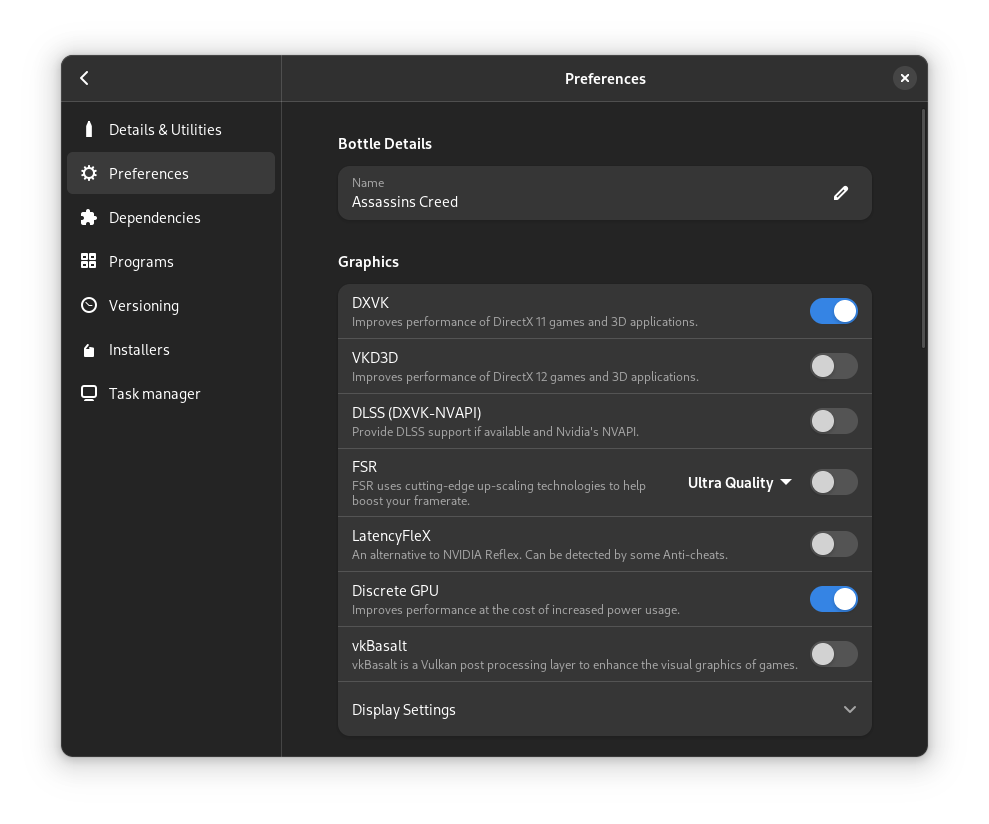Switch to the Versioning section
The height and width of the screenshot is (824, 989).
[144, 305]
